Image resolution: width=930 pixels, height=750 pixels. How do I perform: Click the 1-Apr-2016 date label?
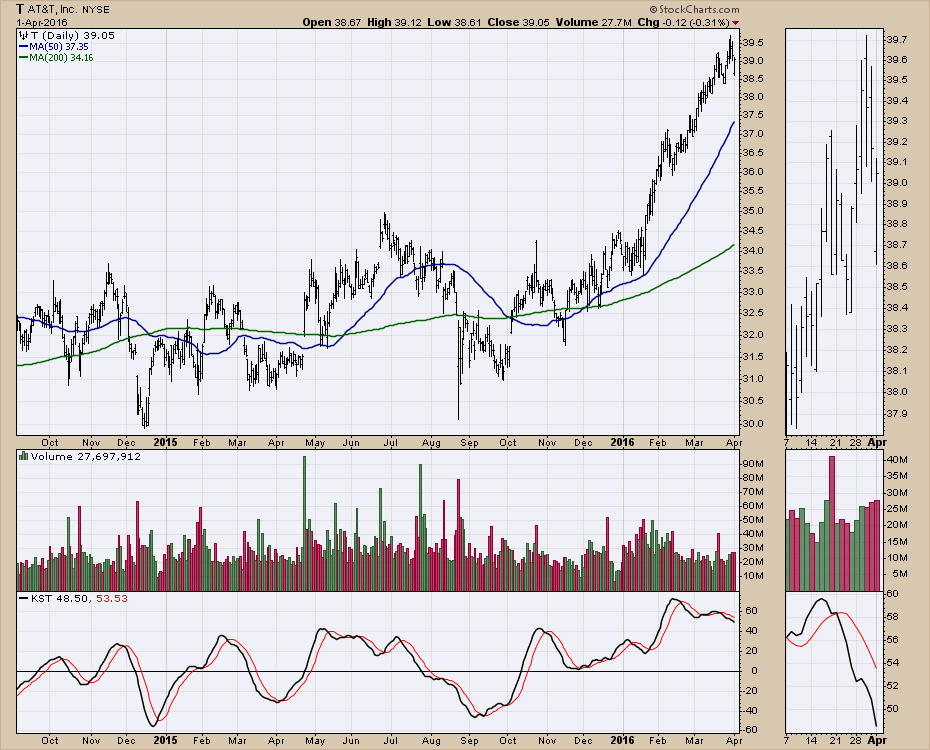pyautogui.click(x=42, y=23)
